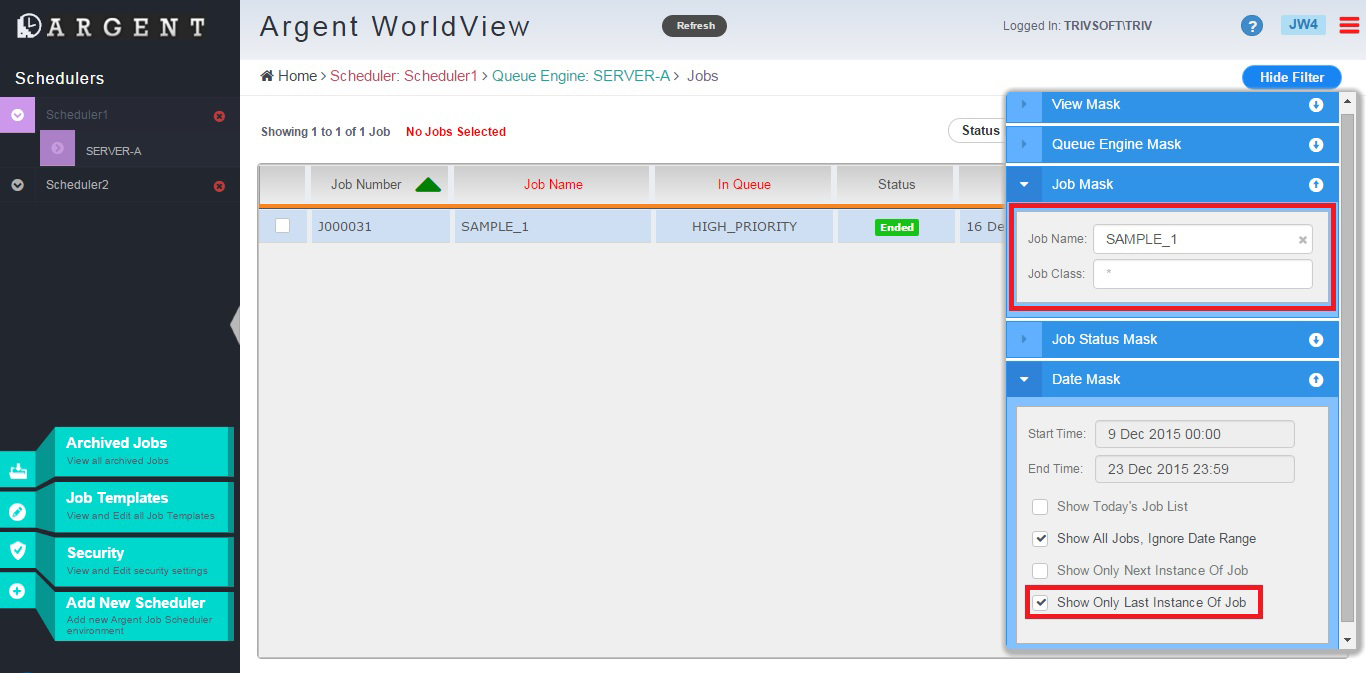Enable Show Today's Job List checkbox
This screenshot has height=673, width=1366.
(x=1040, y=507)
